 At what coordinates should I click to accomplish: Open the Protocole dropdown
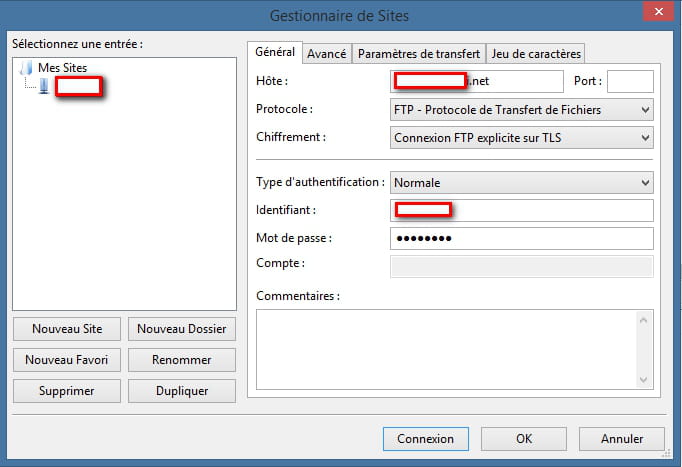pyautogui.click(x=521, y=109)
